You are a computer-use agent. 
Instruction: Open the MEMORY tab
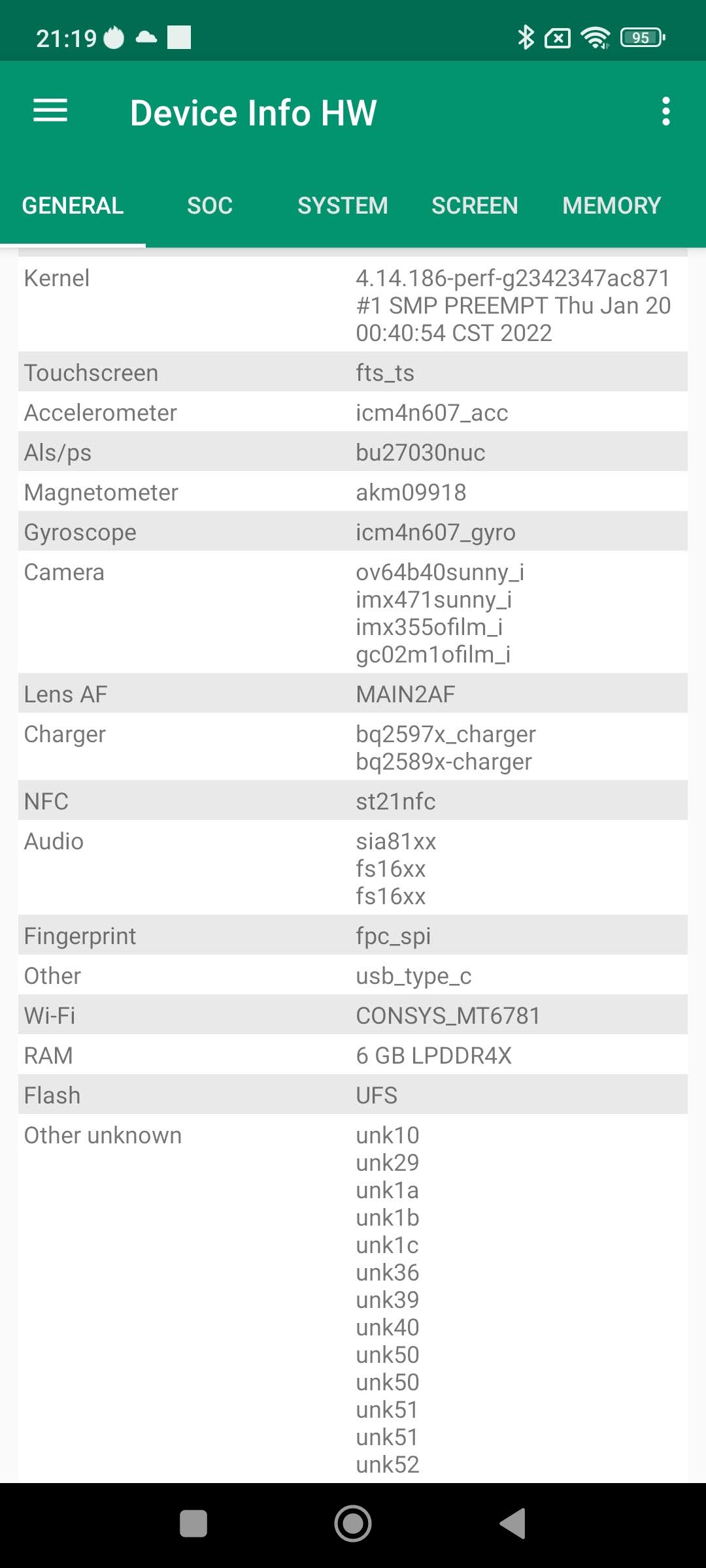click(x=611, y=206)
